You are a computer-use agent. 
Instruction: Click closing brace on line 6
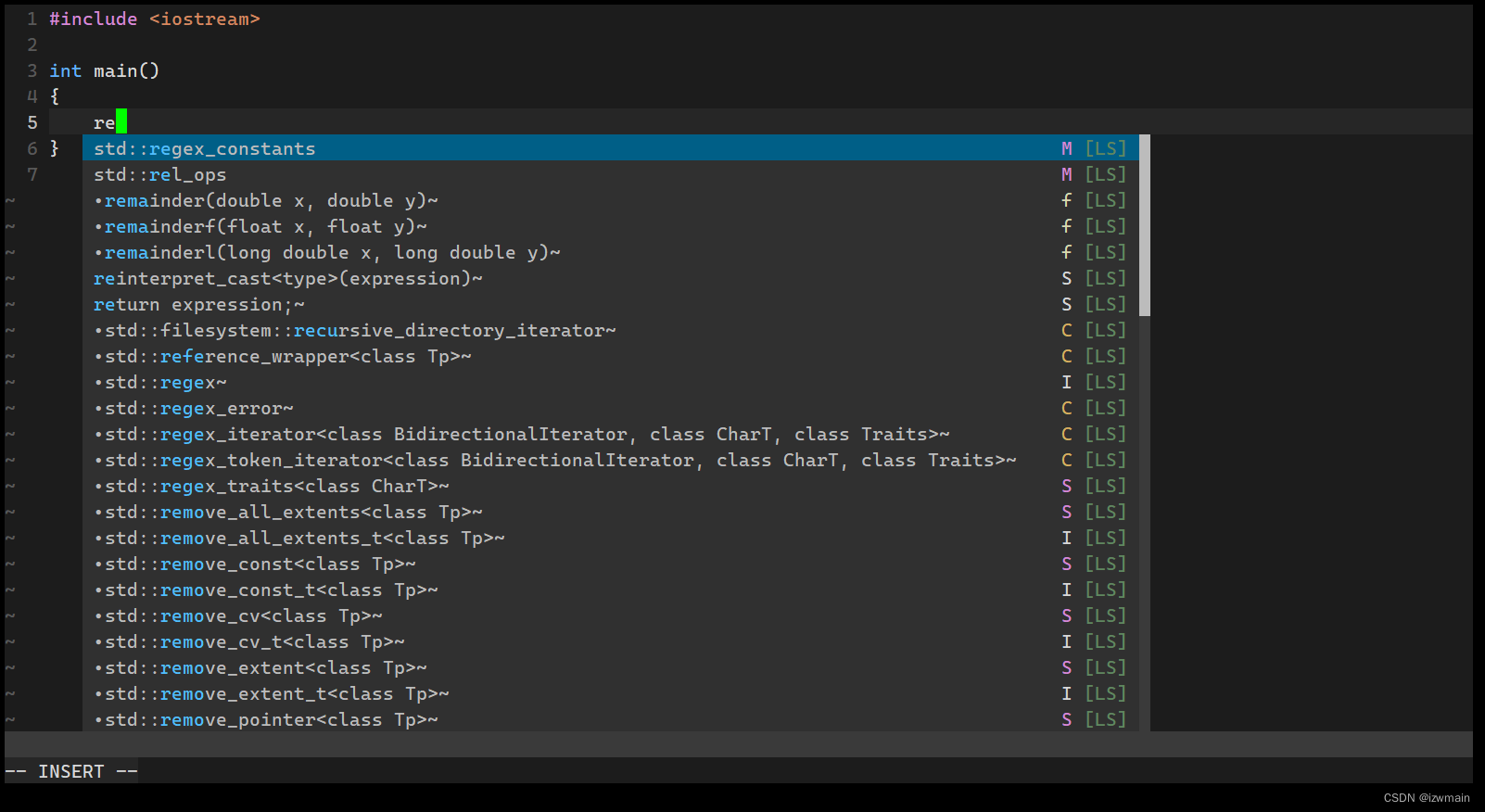[x=55, y=148]
